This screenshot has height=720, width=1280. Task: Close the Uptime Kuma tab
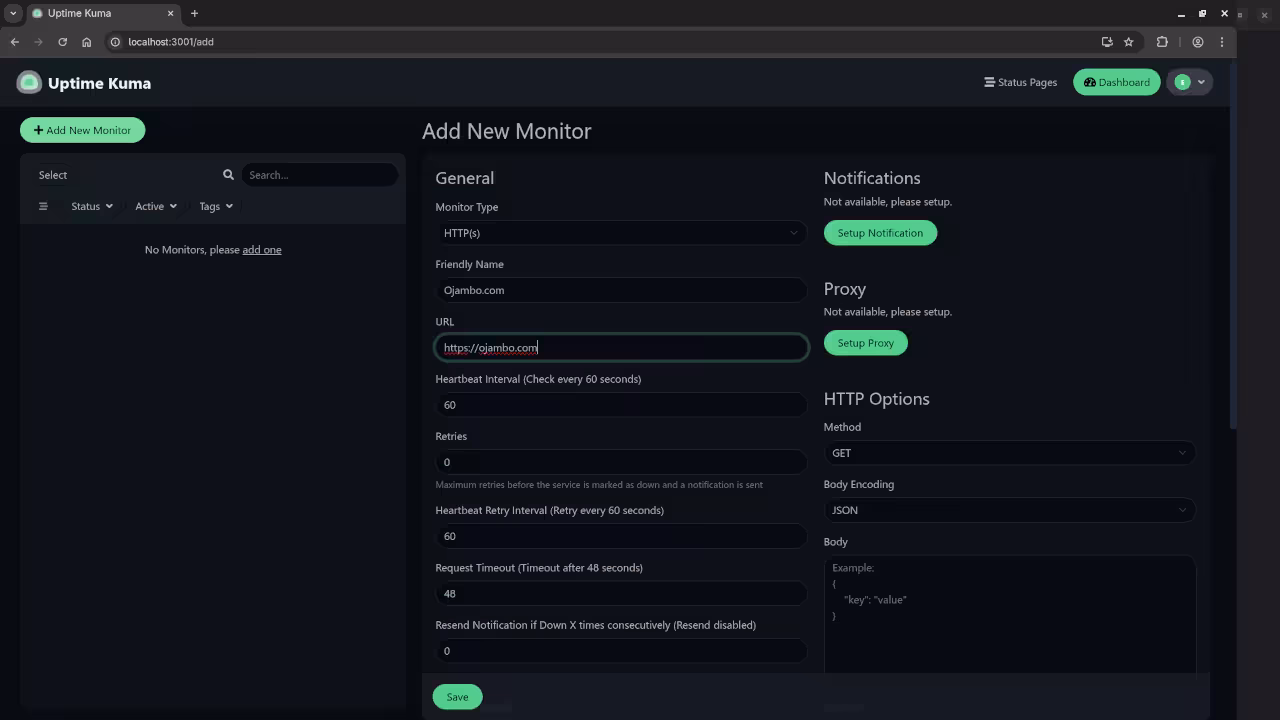click(170, 13)
